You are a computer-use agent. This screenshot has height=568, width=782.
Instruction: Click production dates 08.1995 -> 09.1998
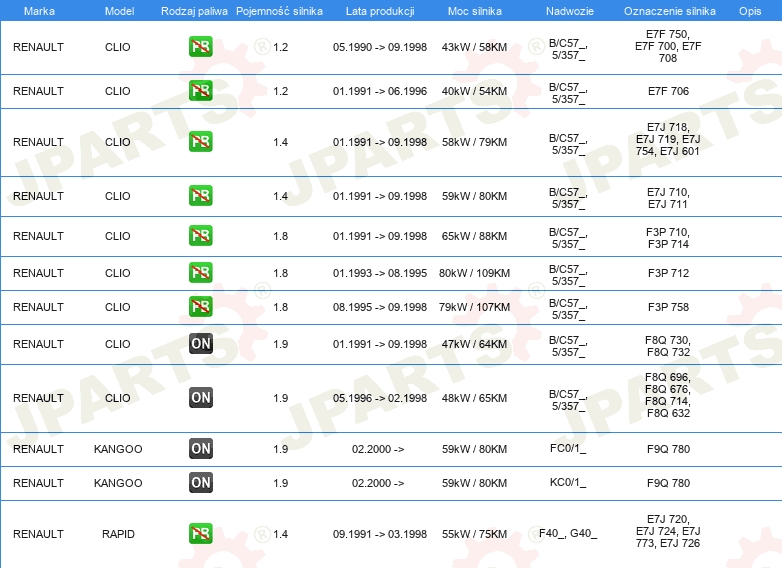[380, 307]
